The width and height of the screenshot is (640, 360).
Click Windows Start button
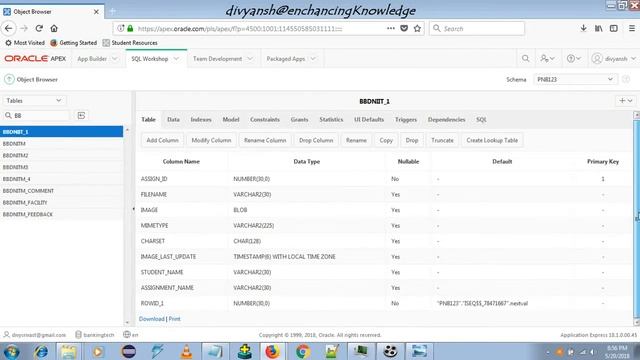pos(11,351)
